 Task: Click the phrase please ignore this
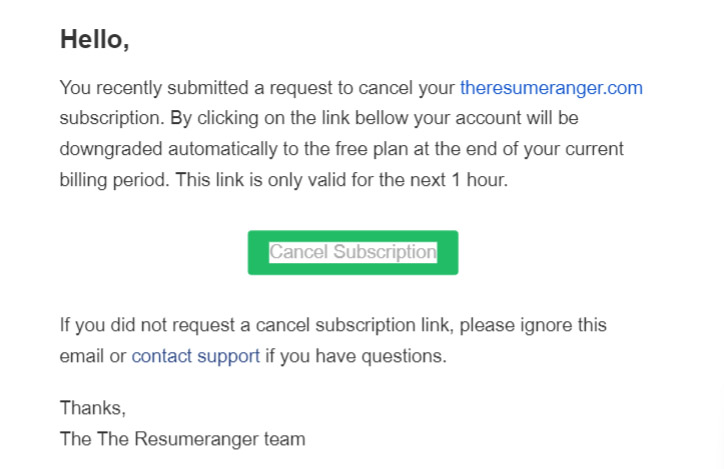pyautogui.click(x=533, y=325)
